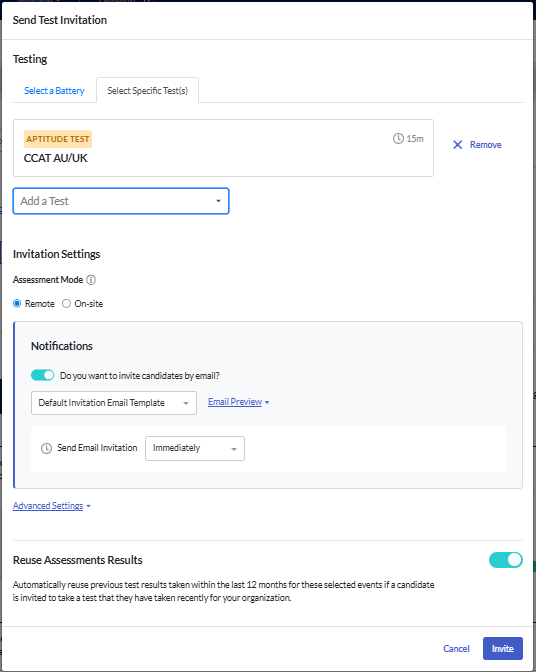
Task: Select the CCAT AU/UK test card
Action: (x=223, y=148)
